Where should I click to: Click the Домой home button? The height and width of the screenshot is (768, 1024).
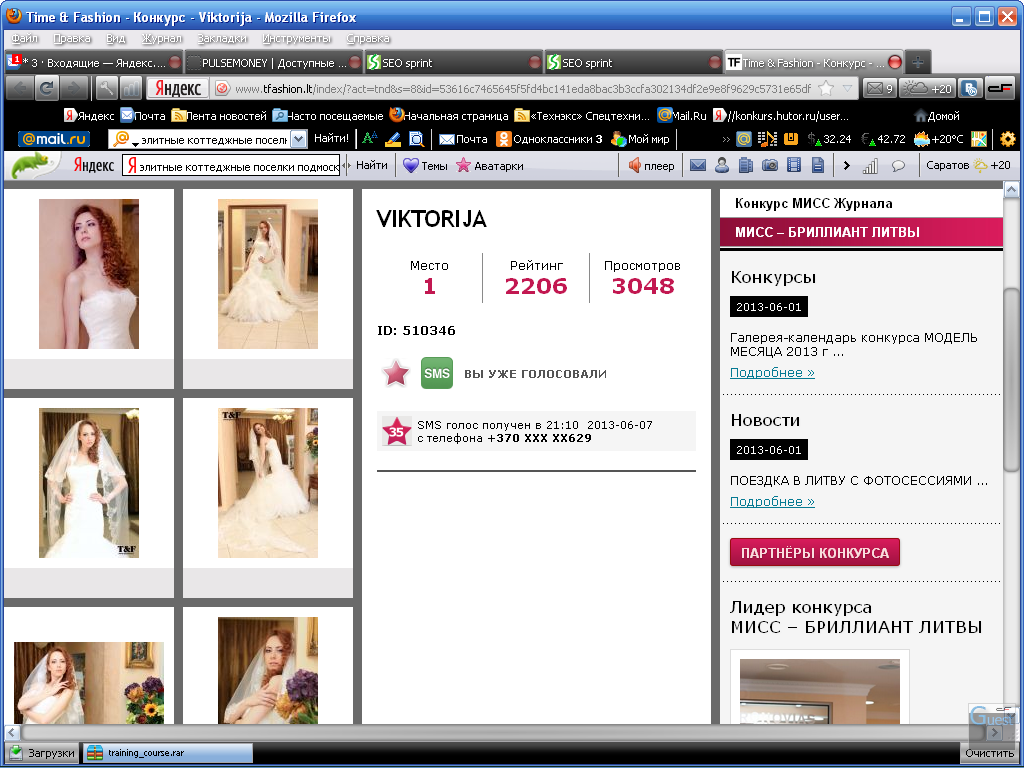936,116
